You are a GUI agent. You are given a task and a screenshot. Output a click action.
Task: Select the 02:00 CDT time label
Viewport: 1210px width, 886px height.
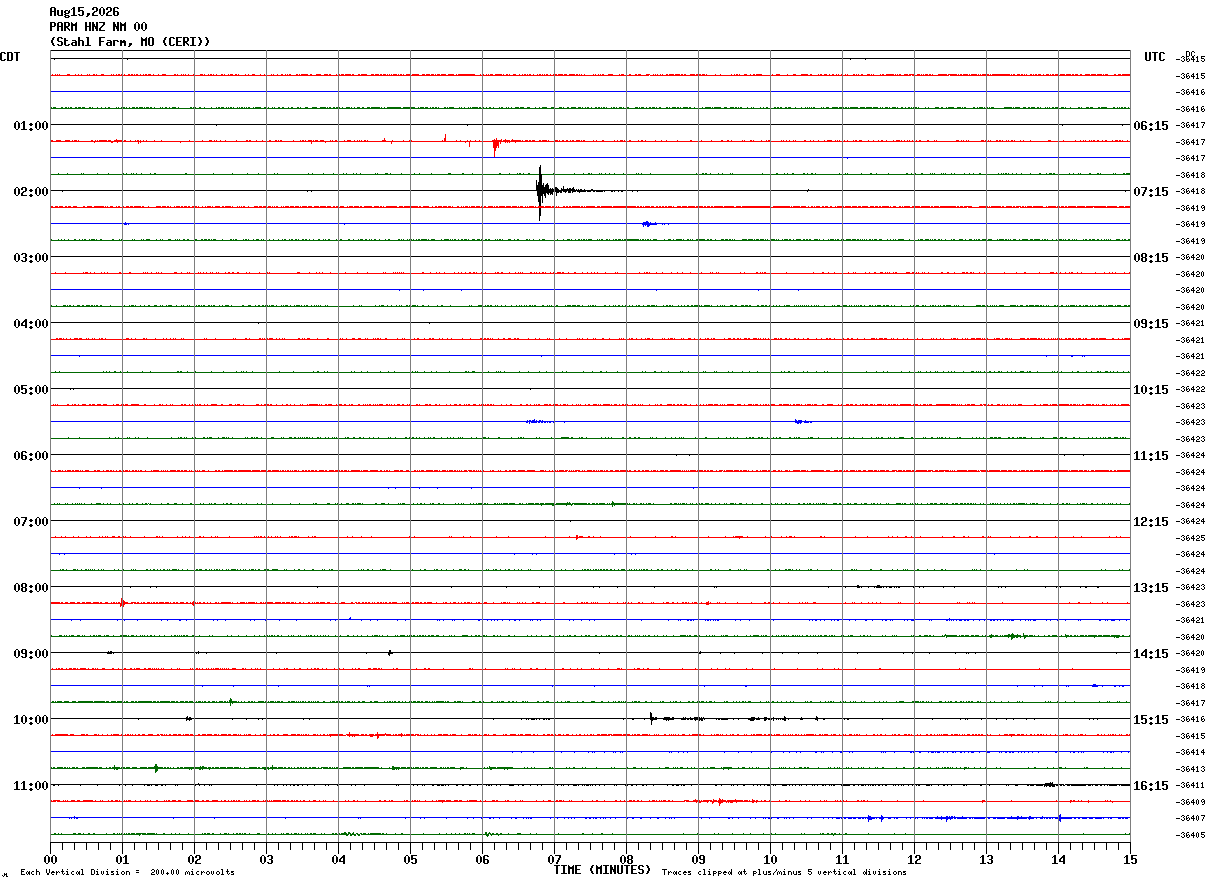tap(31, 191)
